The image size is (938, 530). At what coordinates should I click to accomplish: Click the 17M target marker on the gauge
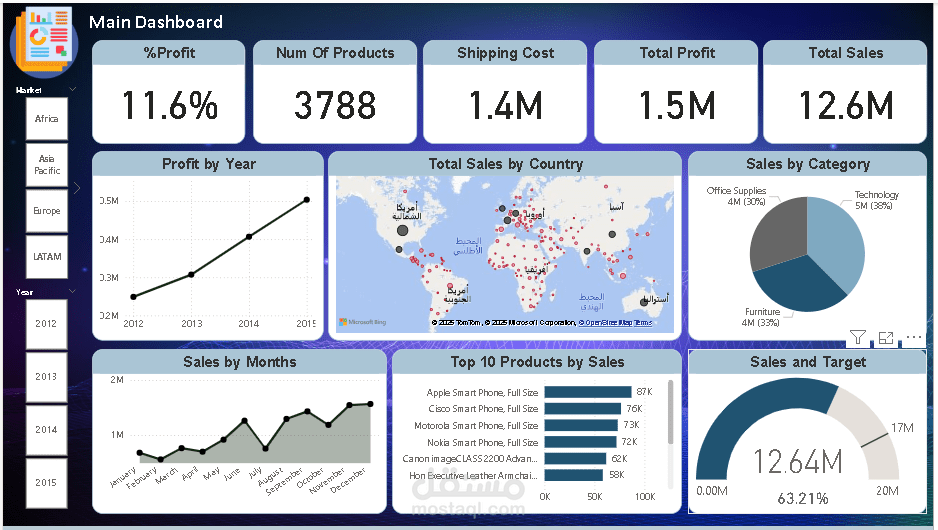875,440
